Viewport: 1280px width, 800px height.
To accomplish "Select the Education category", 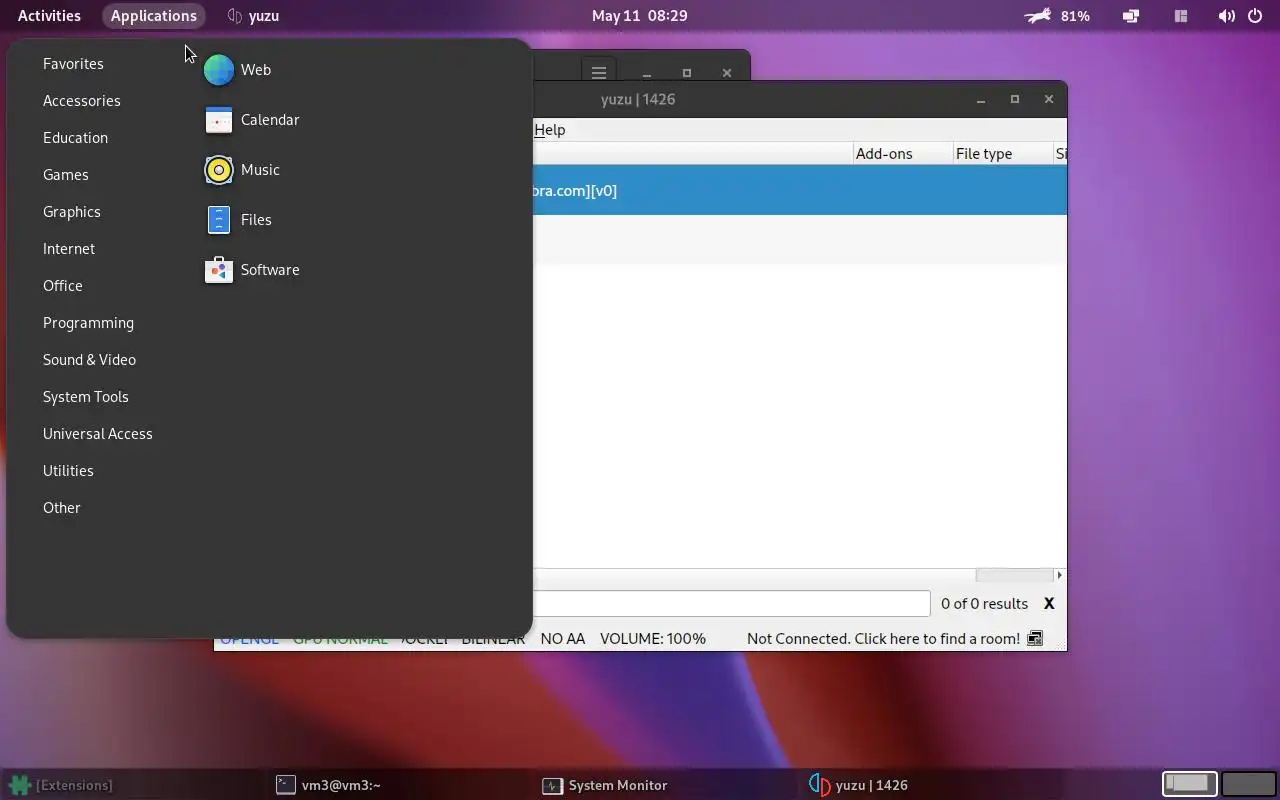I will (x=75, y=138).
